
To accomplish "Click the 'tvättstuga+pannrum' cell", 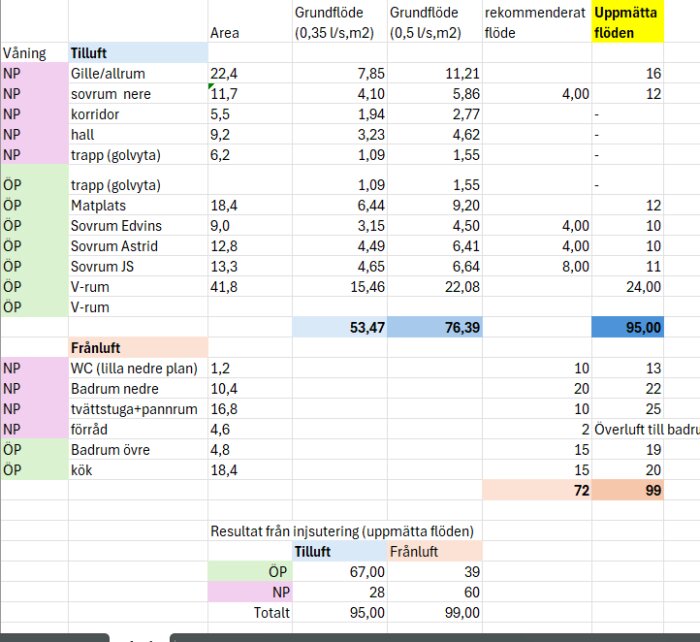I will click(138, 409).
